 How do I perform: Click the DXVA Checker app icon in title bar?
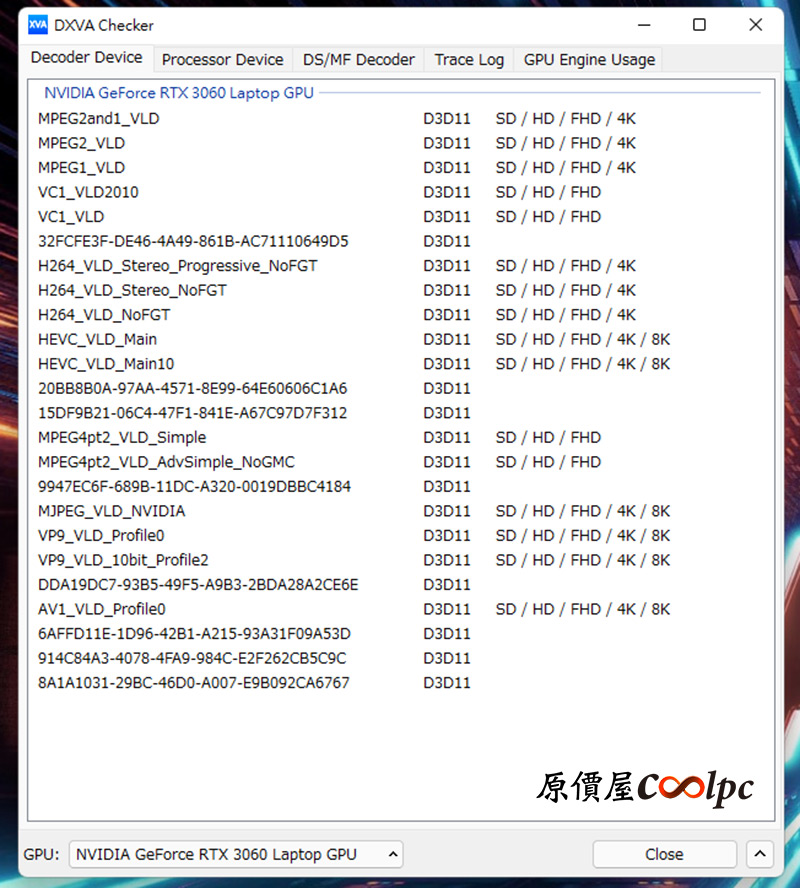click(x=38, y=25)
